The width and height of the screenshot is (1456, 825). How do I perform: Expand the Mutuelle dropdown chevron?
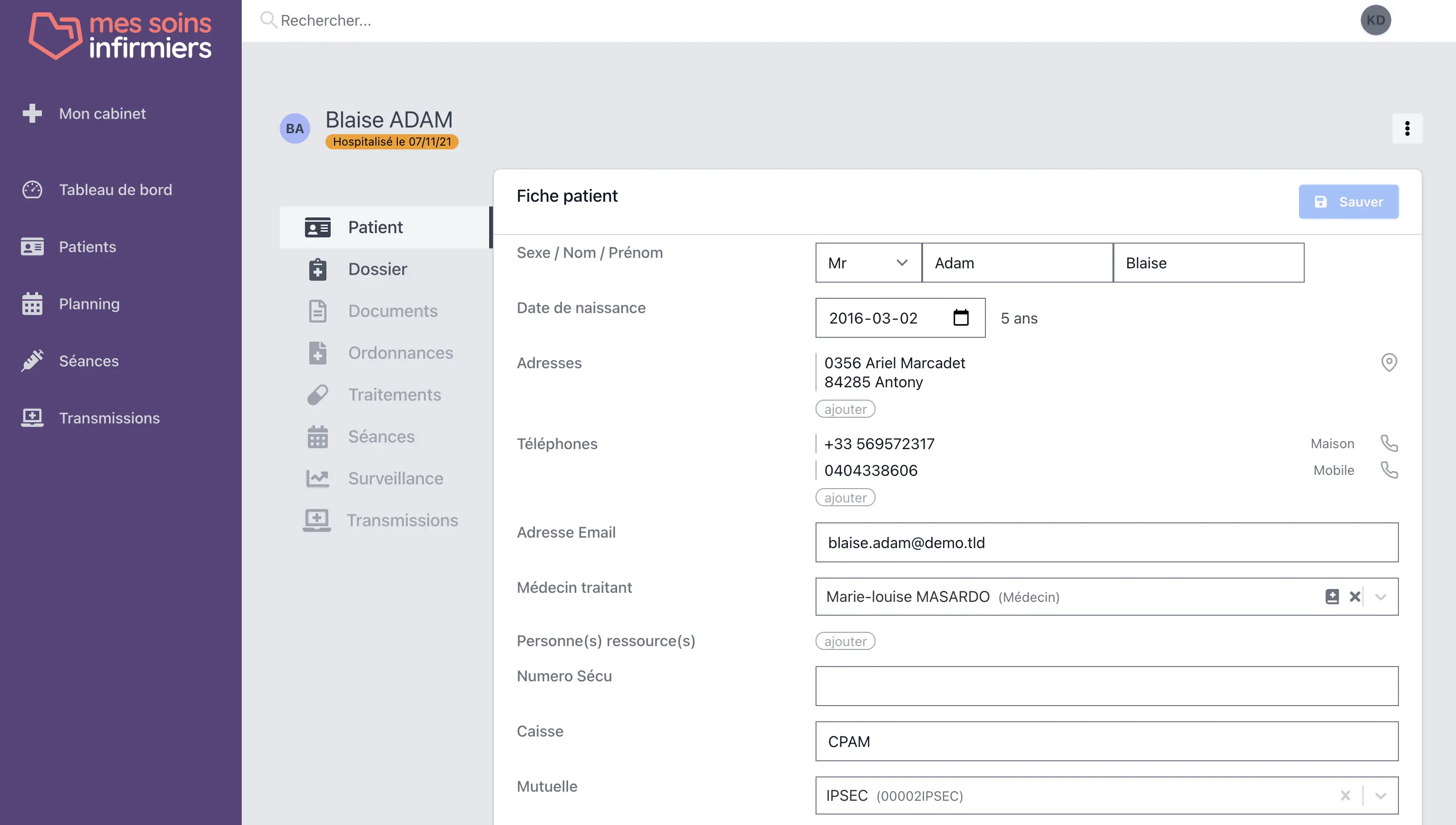point(1381,796)
